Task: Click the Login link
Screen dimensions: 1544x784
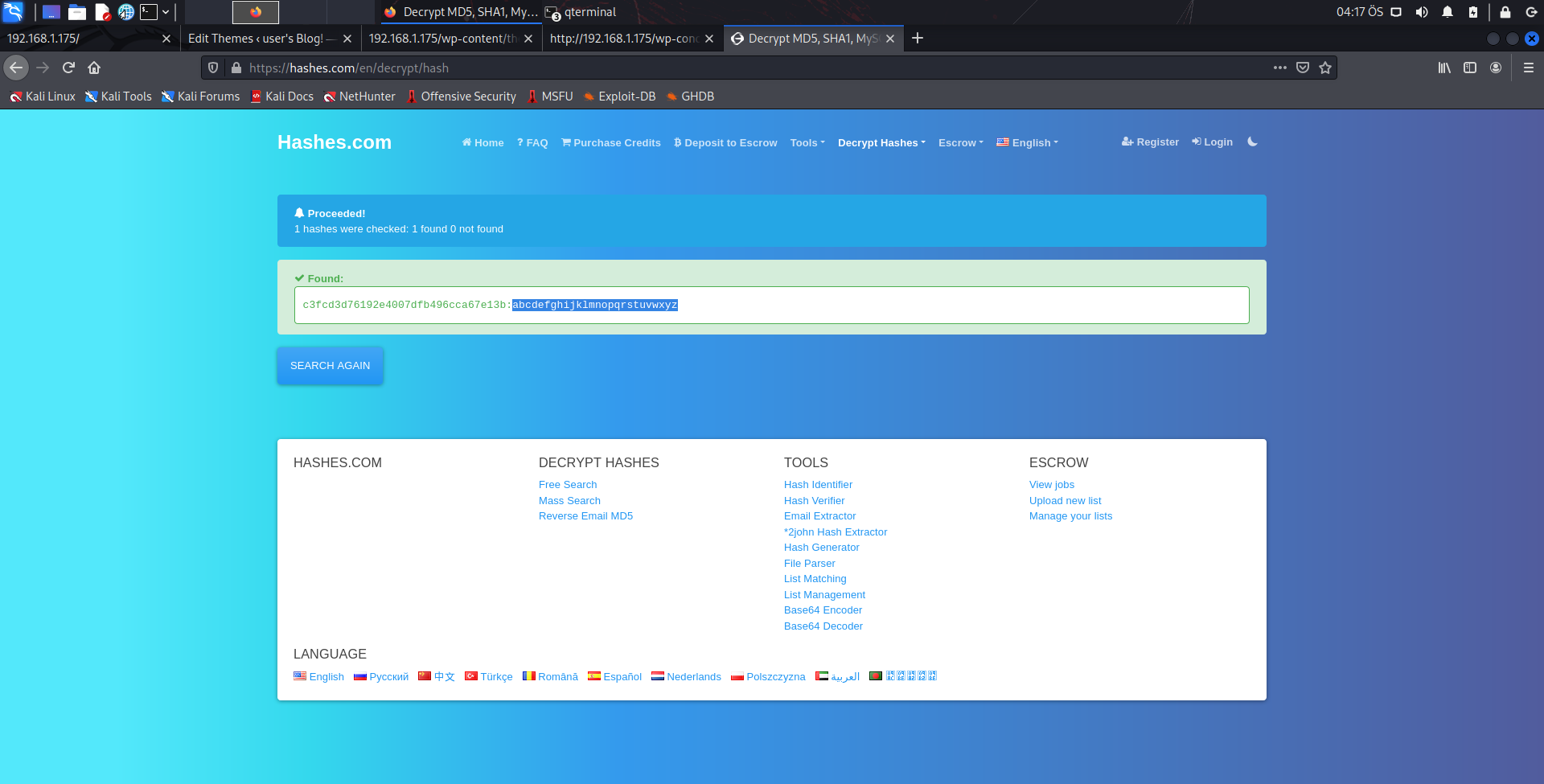Action: pos(1212,142)
